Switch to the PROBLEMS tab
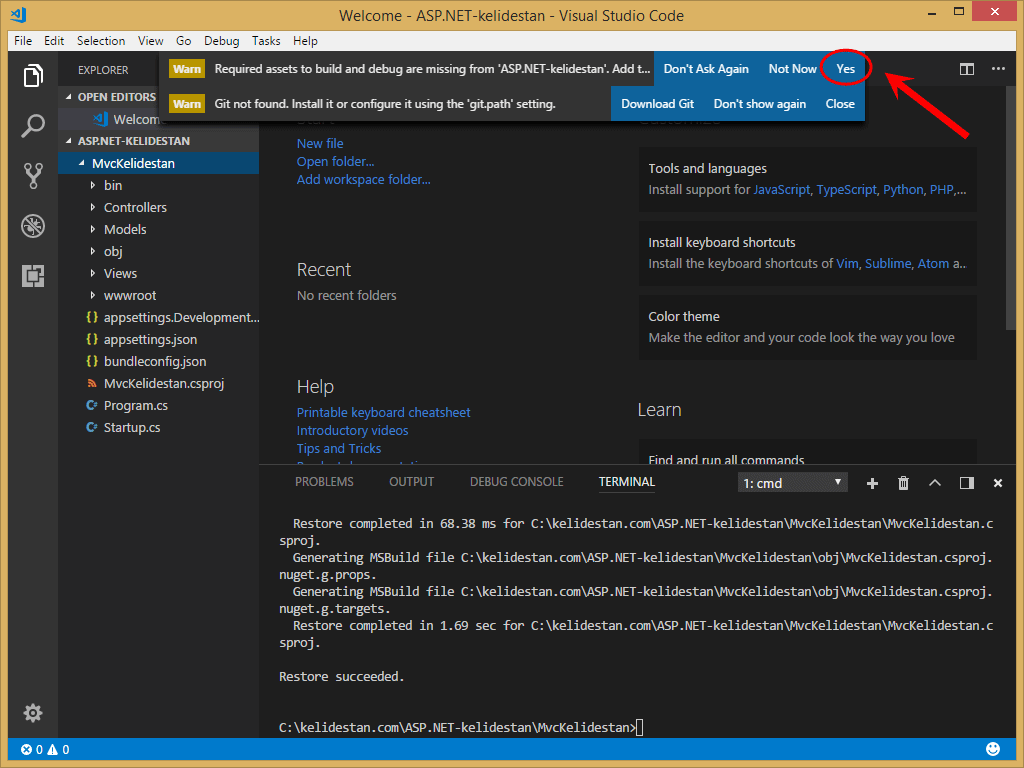 [x=324, y=482]
